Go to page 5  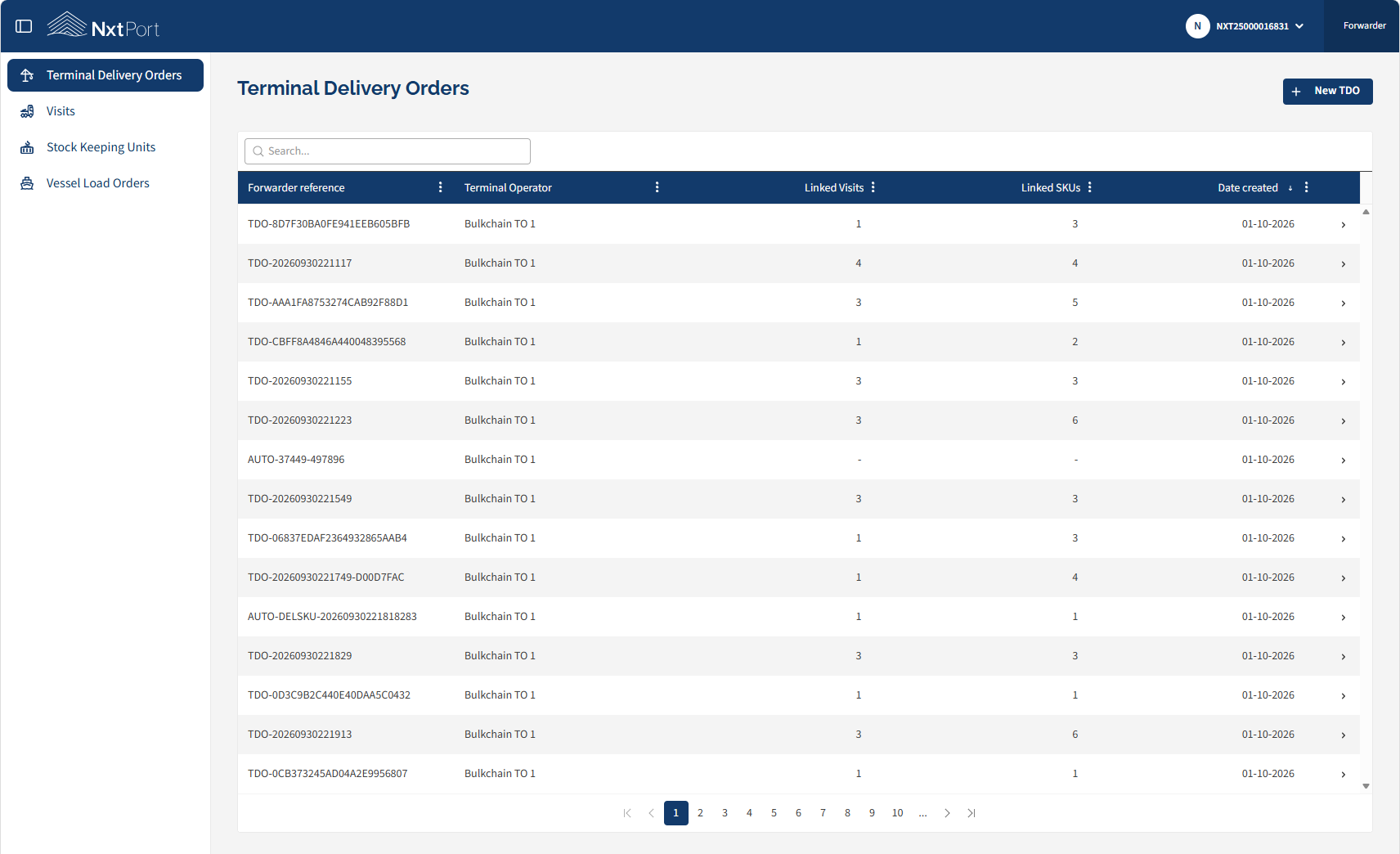pyautogui.click(x=774, y=813)
